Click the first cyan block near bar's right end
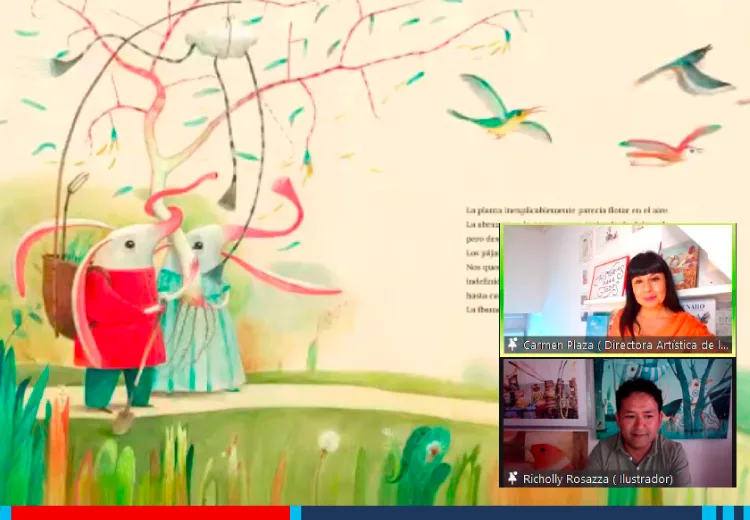The height and width of the screenshot is (520, 750). (708, 513)
